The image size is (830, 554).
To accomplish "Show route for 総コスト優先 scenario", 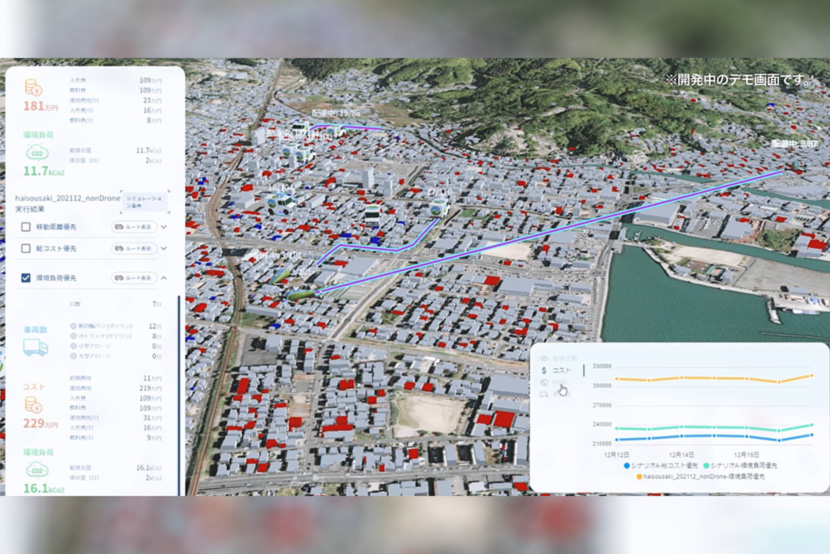I will point(135,248).
